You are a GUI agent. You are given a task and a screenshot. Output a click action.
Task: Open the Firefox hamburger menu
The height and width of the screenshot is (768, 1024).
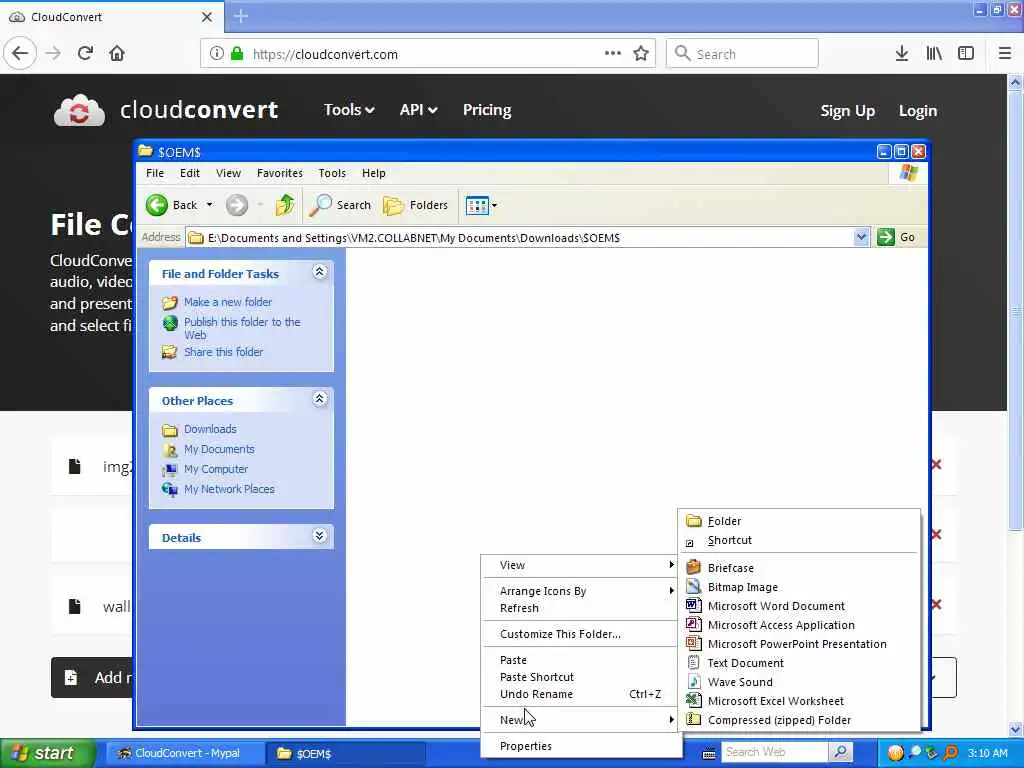(1005, 54)
